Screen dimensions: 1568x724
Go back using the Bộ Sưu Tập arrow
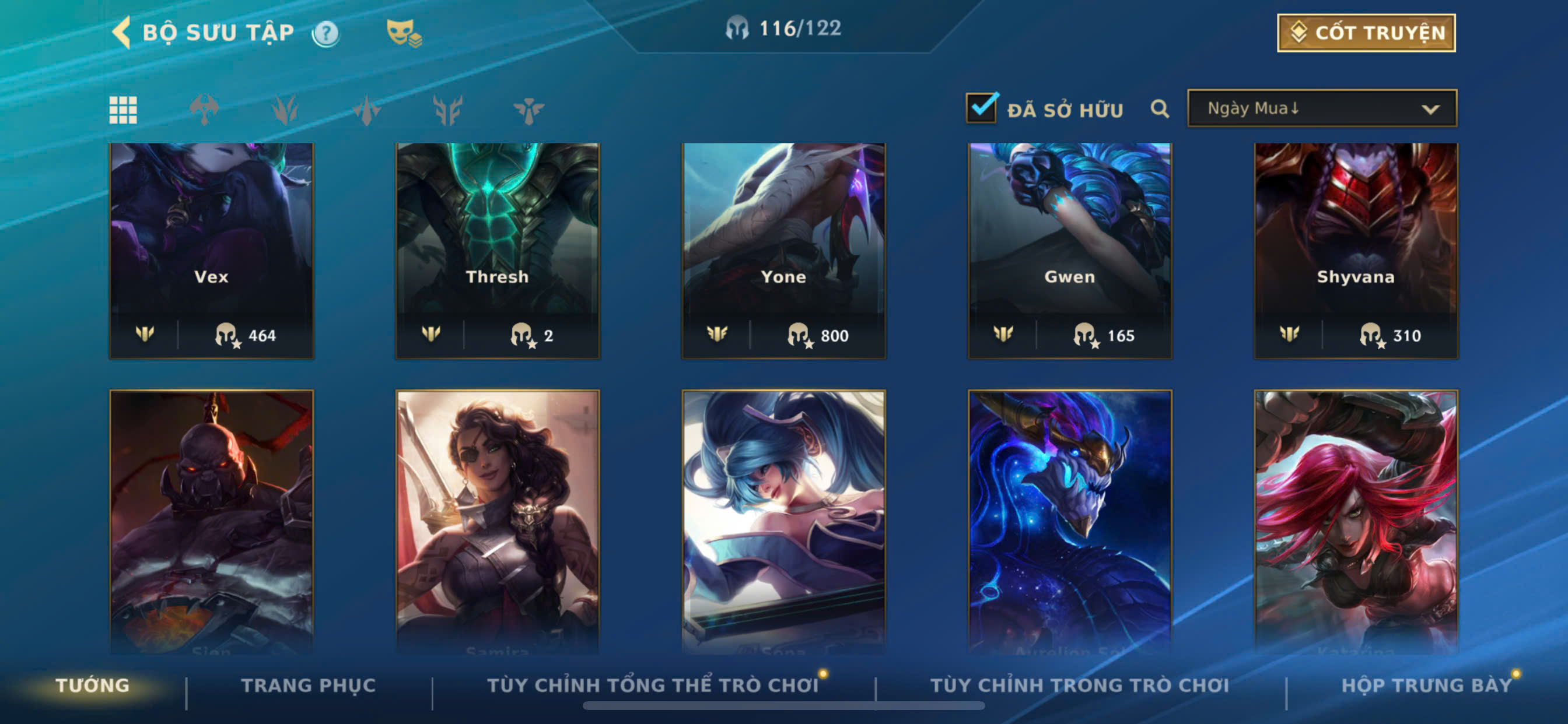tap(122, 32)
